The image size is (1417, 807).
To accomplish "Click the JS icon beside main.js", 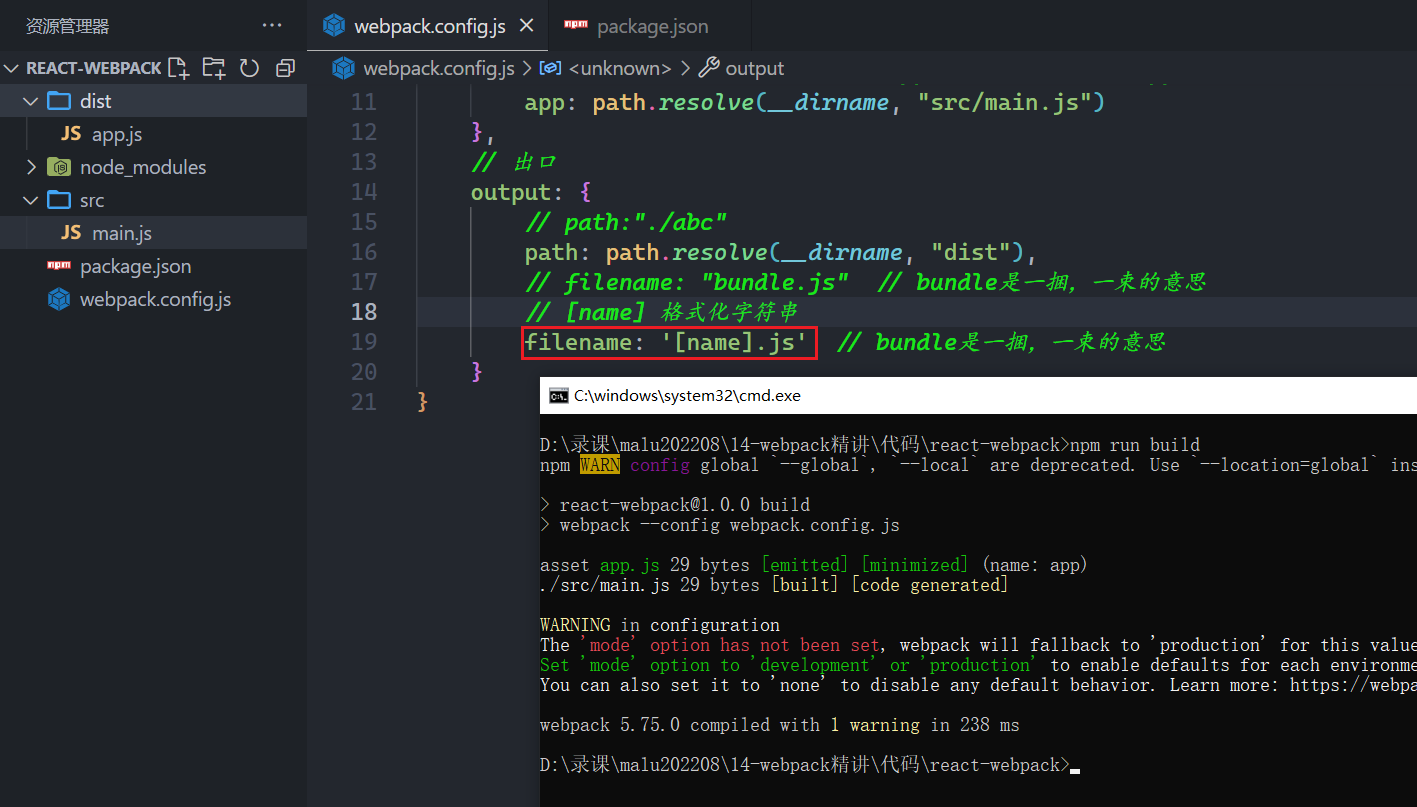I will tap(71, 233).
